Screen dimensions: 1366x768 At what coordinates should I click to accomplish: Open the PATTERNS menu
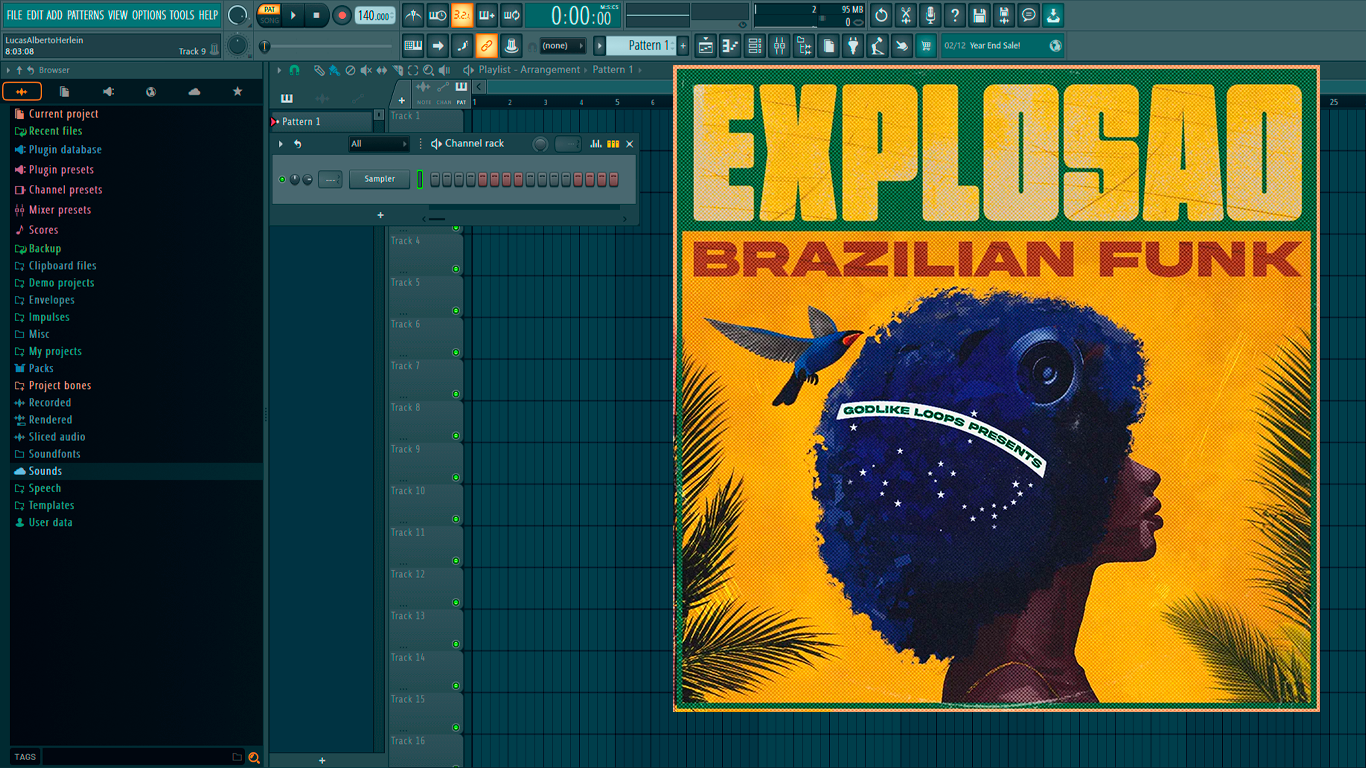coord(85,15)
